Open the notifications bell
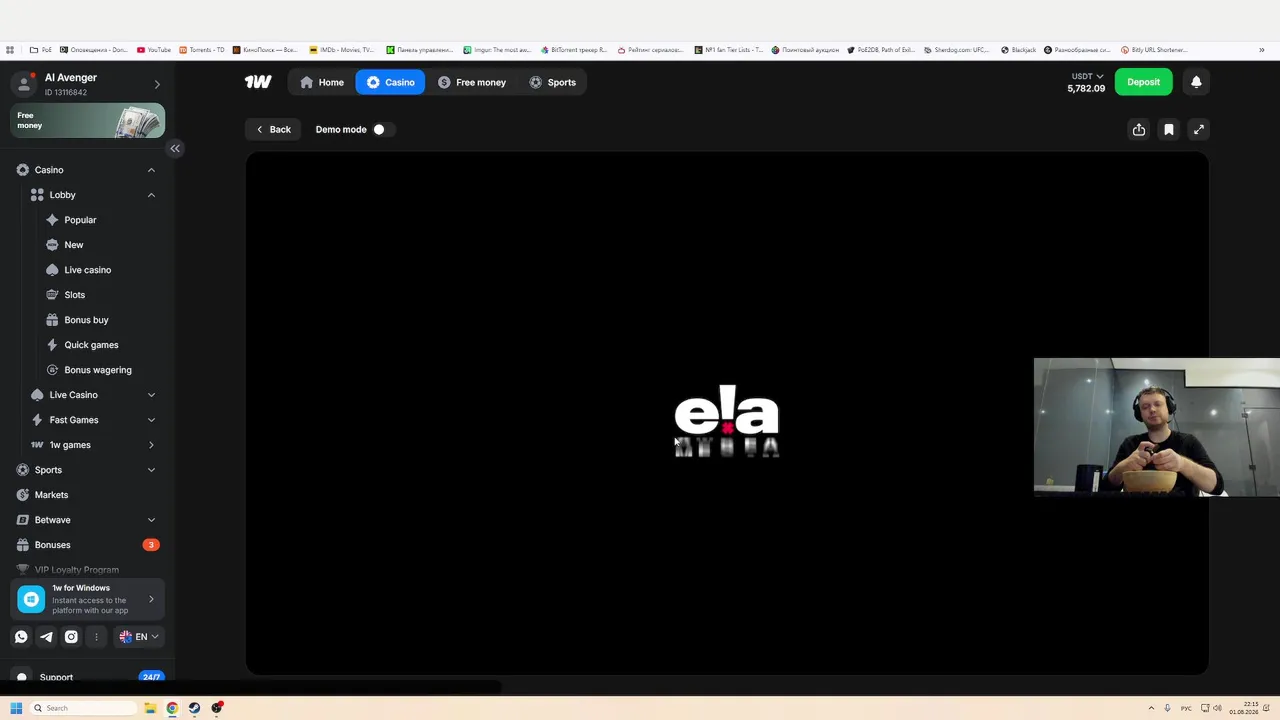Image resolution: width=1280 pixels, height=720 pixels. click(1196, 82)
